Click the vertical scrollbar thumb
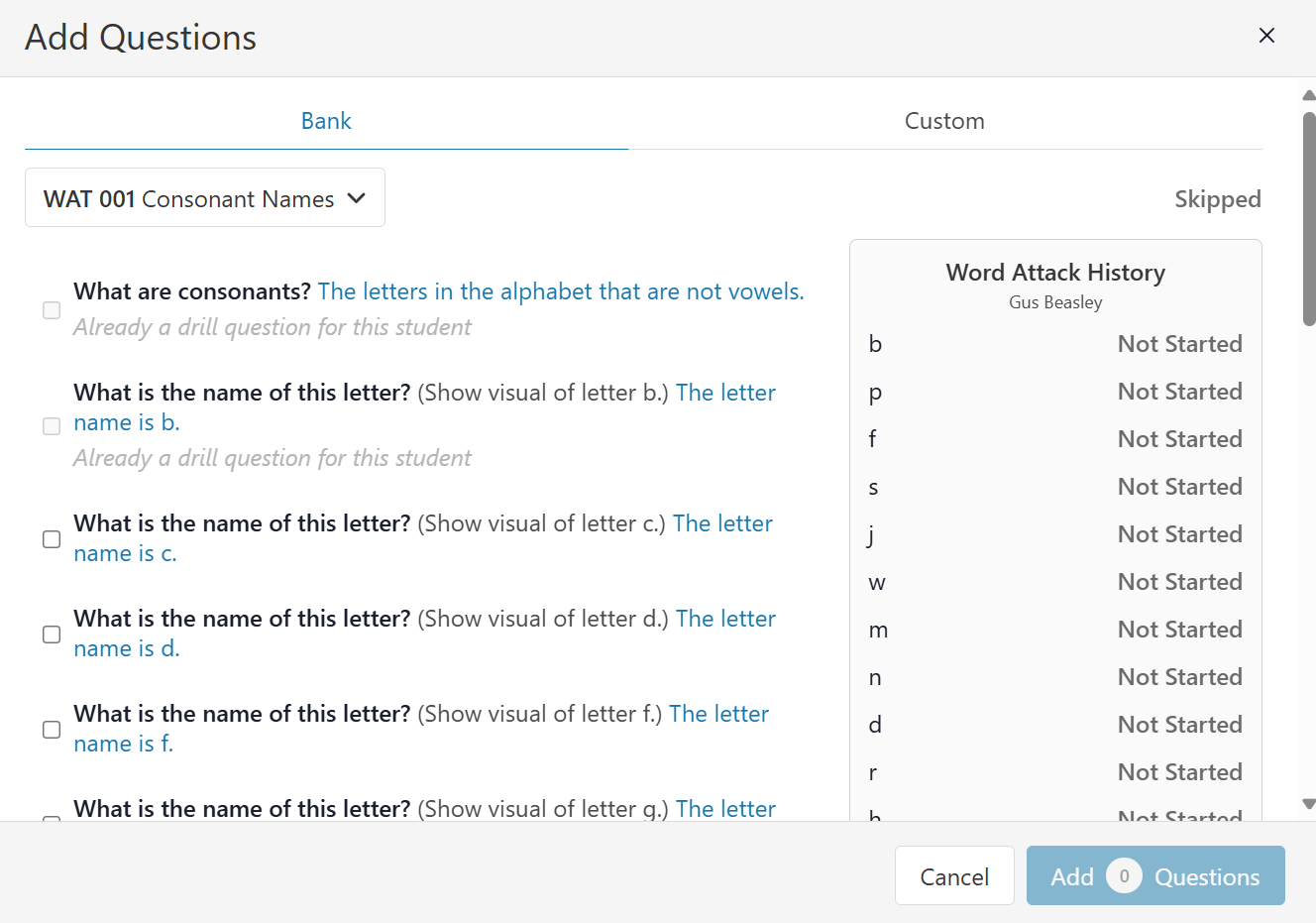The height and width of the screenshot is (923, 1316). tap(1308, 218)
